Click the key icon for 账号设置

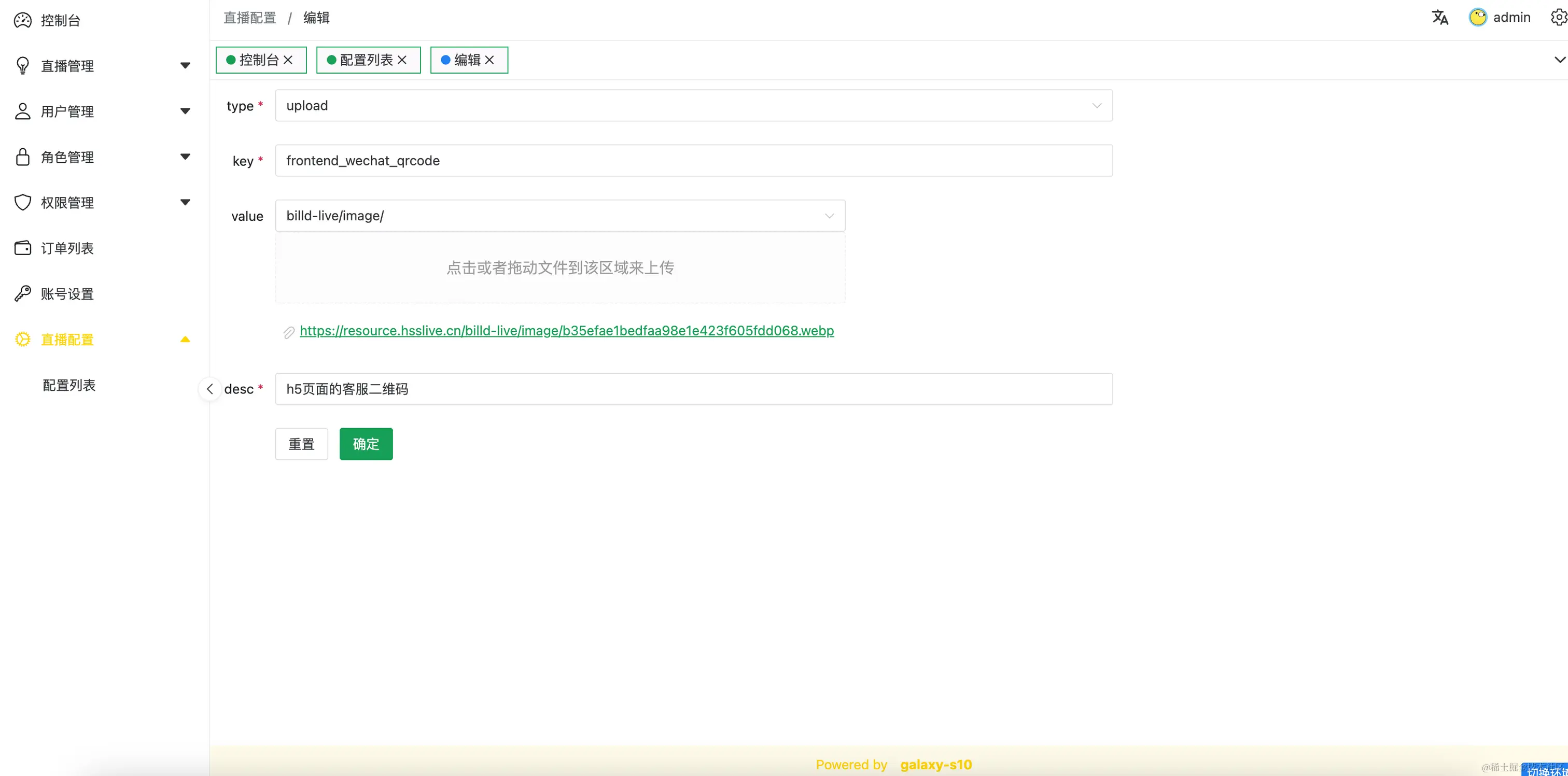(x=22, y=294)
